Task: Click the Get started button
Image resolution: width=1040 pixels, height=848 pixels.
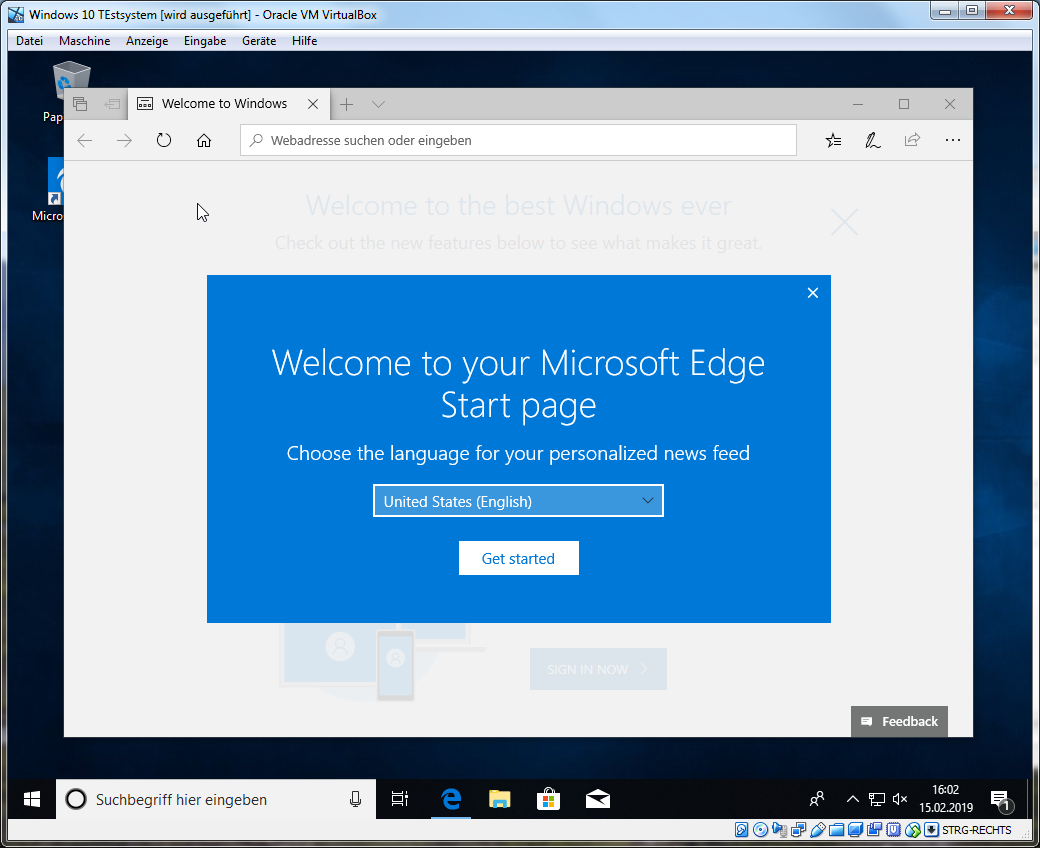Action: coord(518,558)
